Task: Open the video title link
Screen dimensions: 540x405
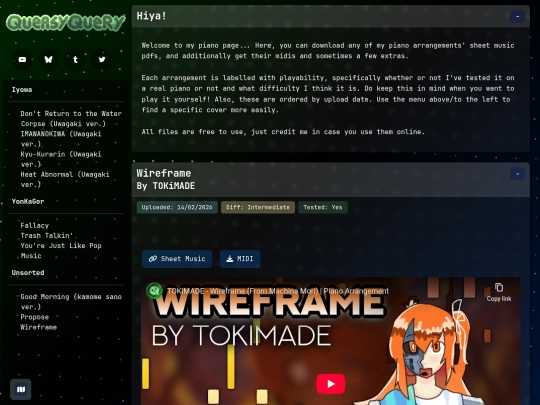Action: pyautogui.click(x=278, y=291)
